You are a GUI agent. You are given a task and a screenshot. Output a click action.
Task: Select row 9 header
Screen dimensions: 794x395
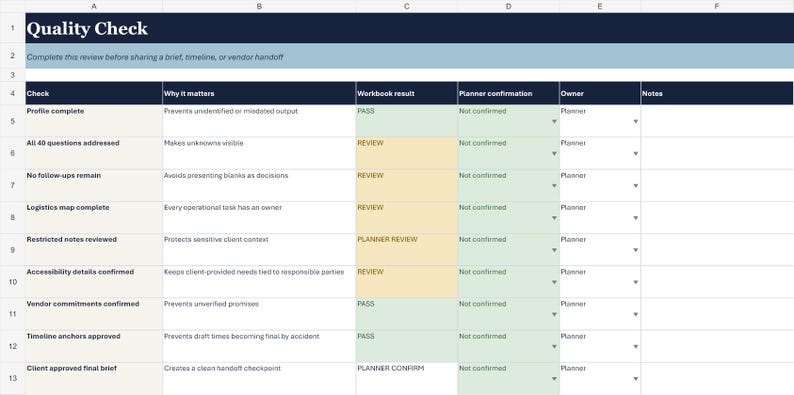pyautogui.click(x=13, y=250)
